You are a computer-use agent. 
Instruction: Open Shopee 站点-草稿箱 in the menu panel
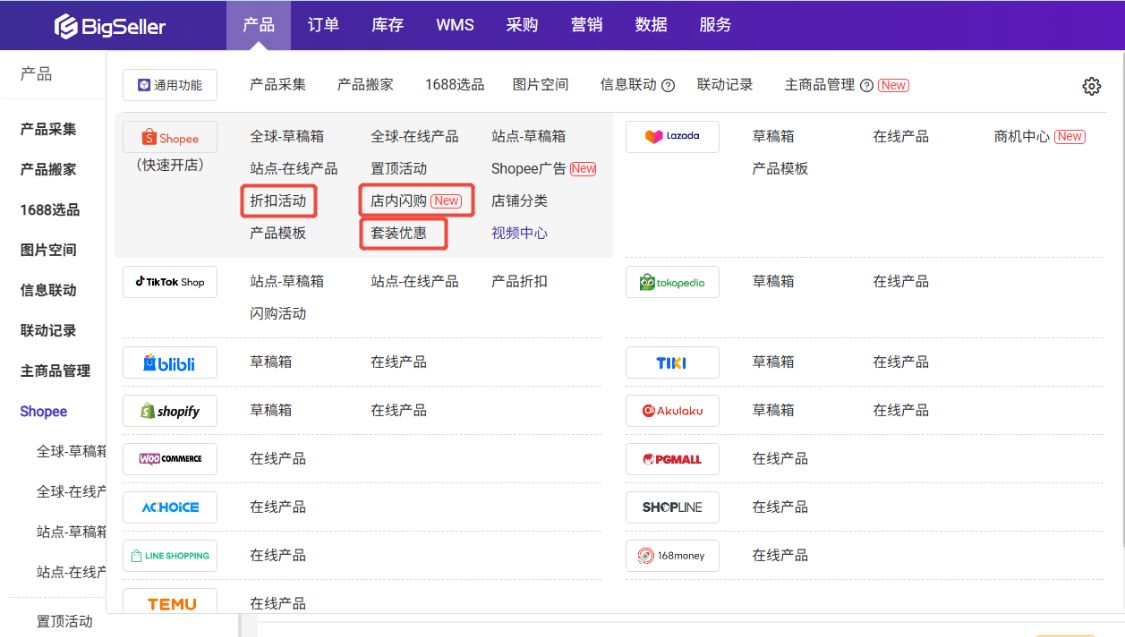528,136
